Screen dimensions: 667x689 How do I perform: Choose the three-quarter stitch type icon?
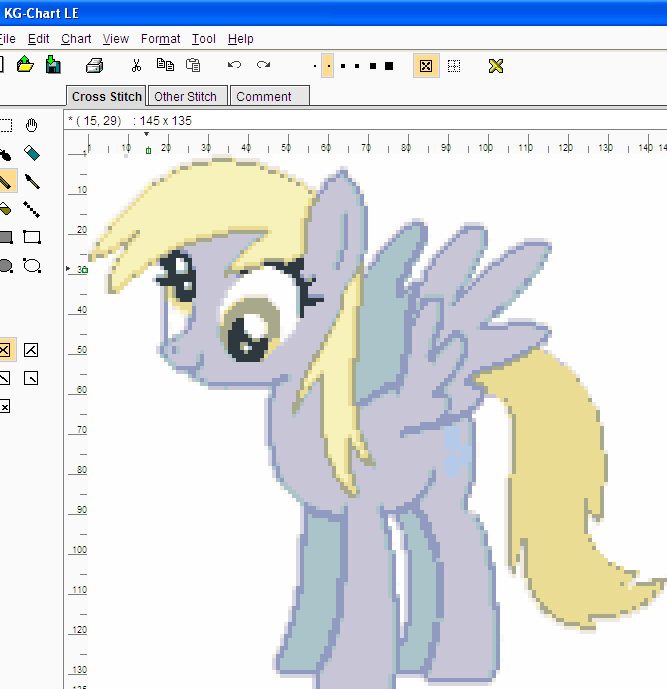point(31,350)
